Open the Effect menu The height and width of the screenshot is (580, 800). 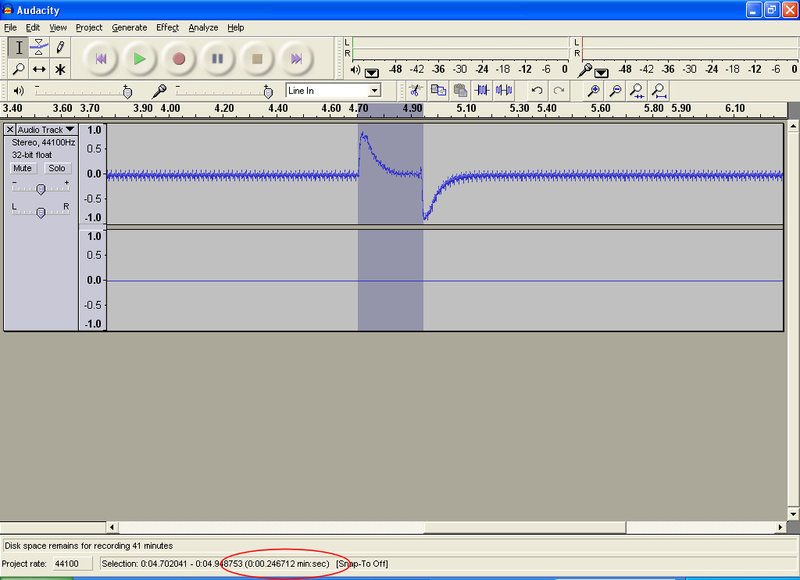pyautogui.click(x=167, y=28)
